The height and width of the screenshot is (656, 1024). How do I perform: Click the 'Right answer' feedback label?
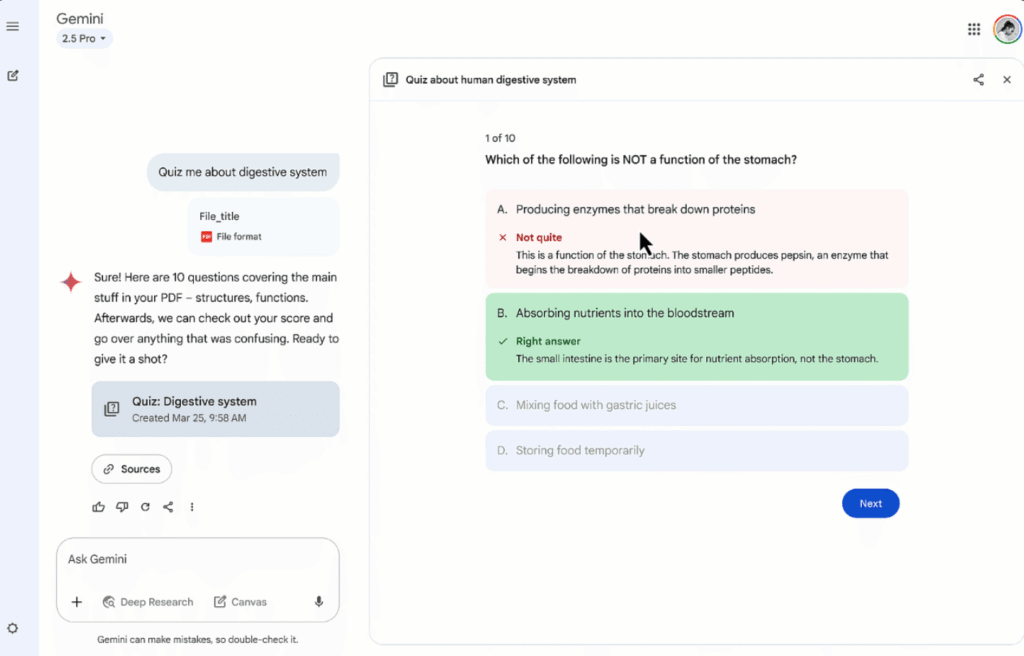(548, 341)
